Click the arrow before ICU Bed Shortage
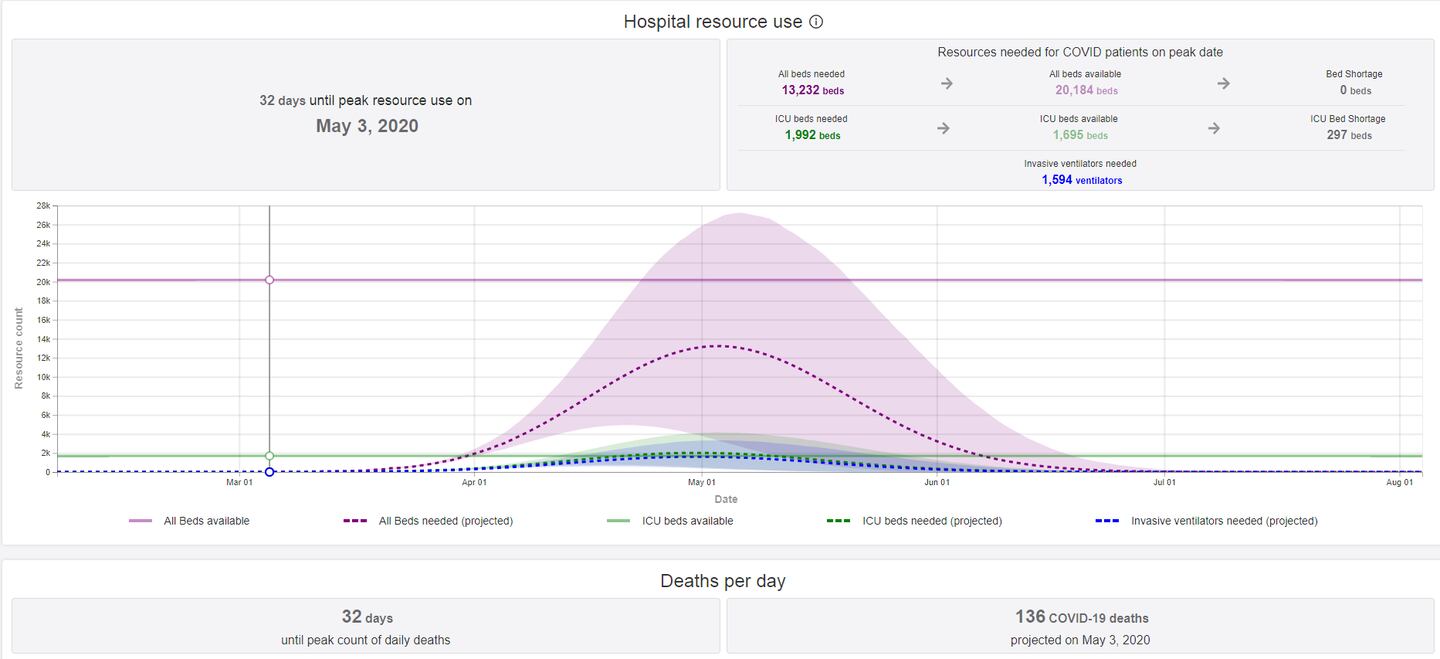This screenshot has height=659, width=1440. coord(1213,128)
